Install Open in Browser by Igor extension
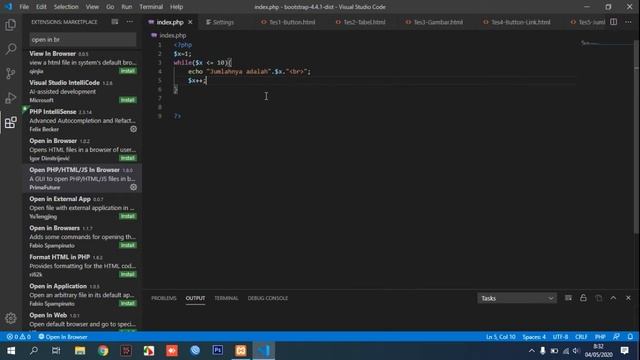This screenshot has width=640, height=360. click(128, 158)
